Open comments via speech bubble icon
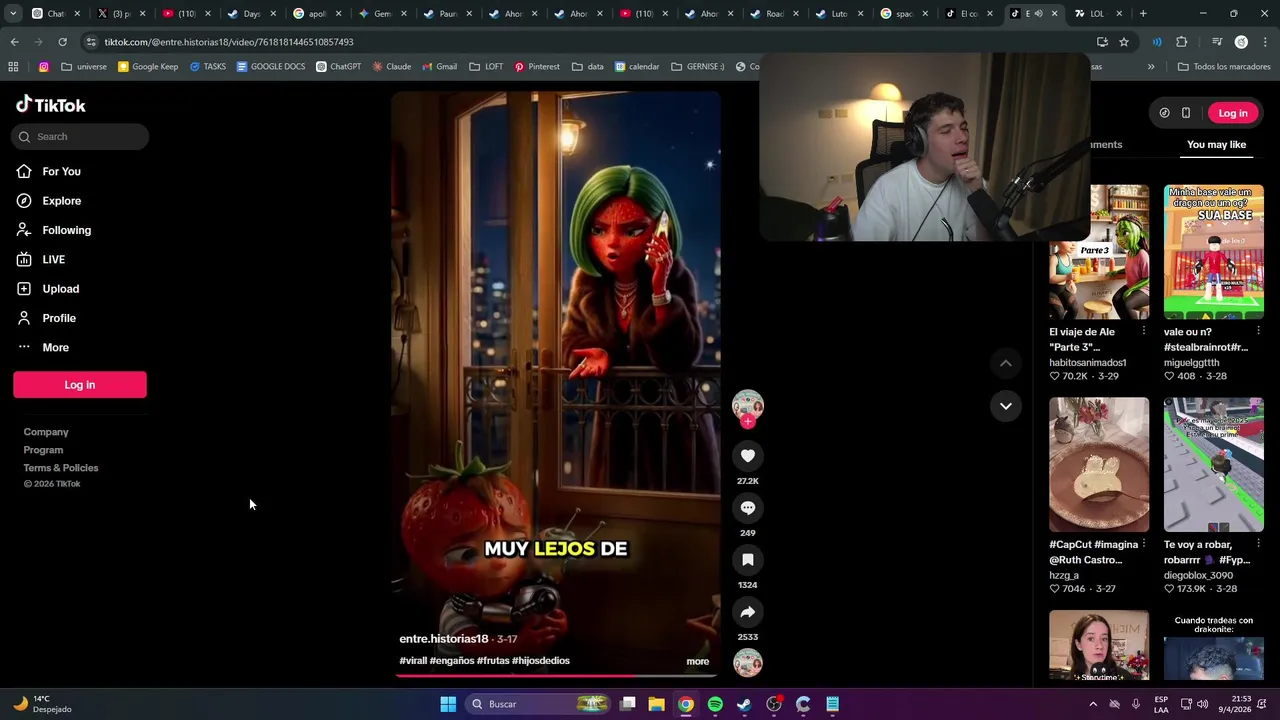Image resolution: width=1280 pixels, height=720 pixels. pyautogui.click(x=748, y=508)
